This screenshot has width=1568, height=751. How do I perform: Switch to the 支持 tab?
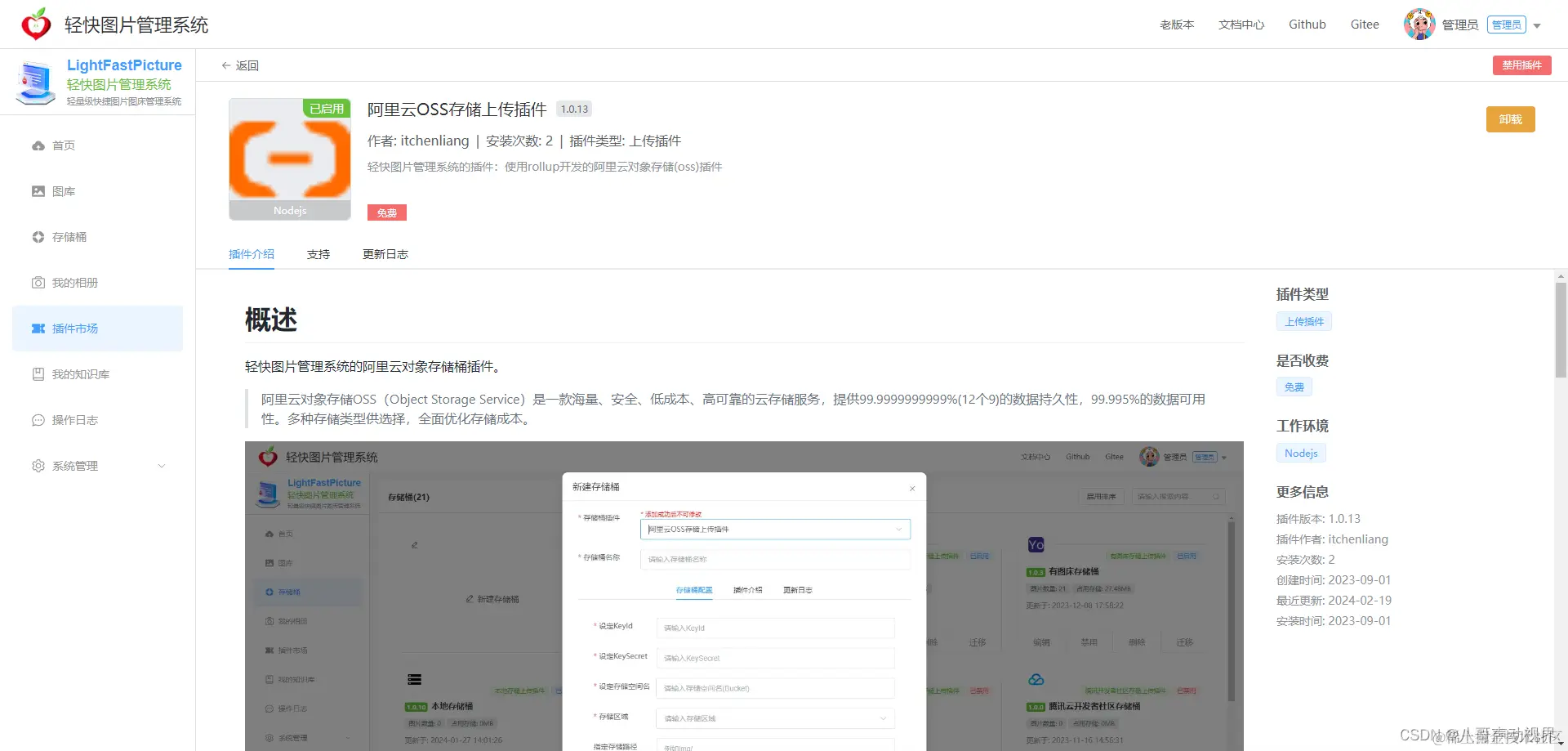point(318,254)
